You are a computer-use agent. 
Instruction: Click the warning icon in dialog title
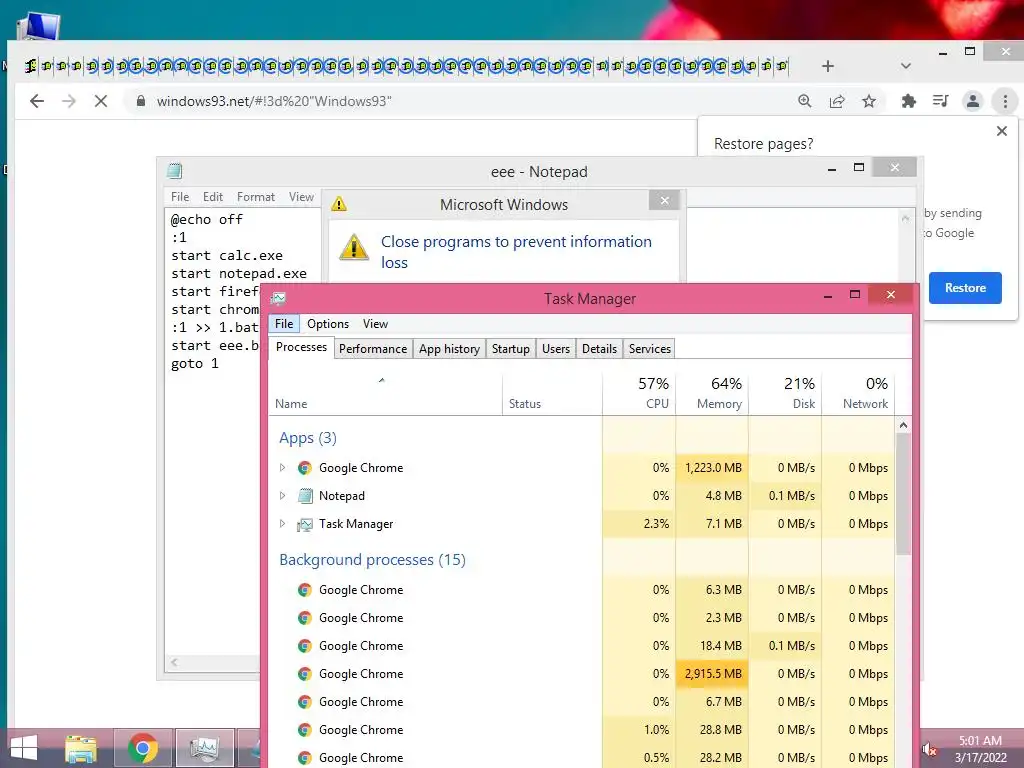(x=339, y=204)
